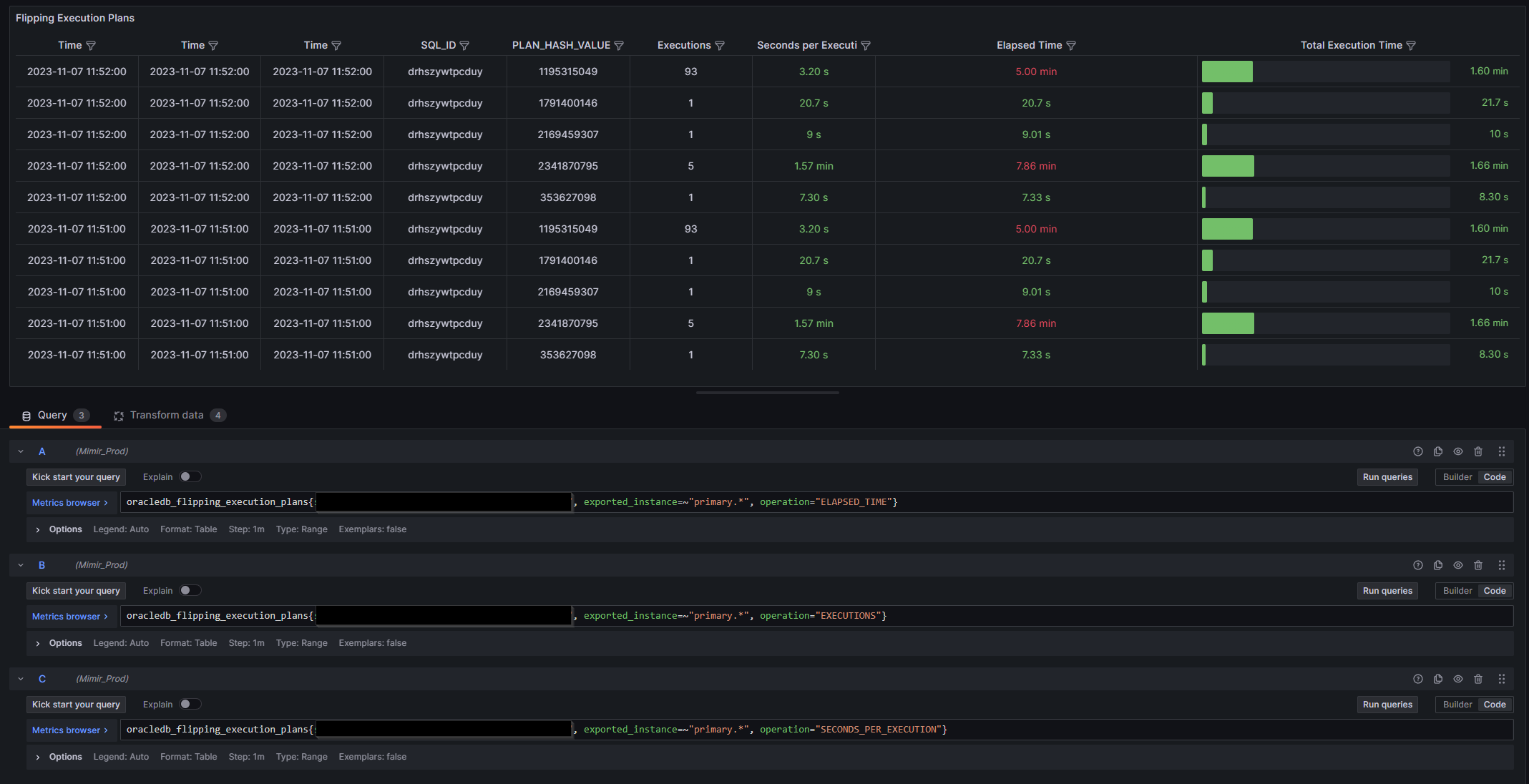Rename query A by clicking its letter

click(42, 451)
